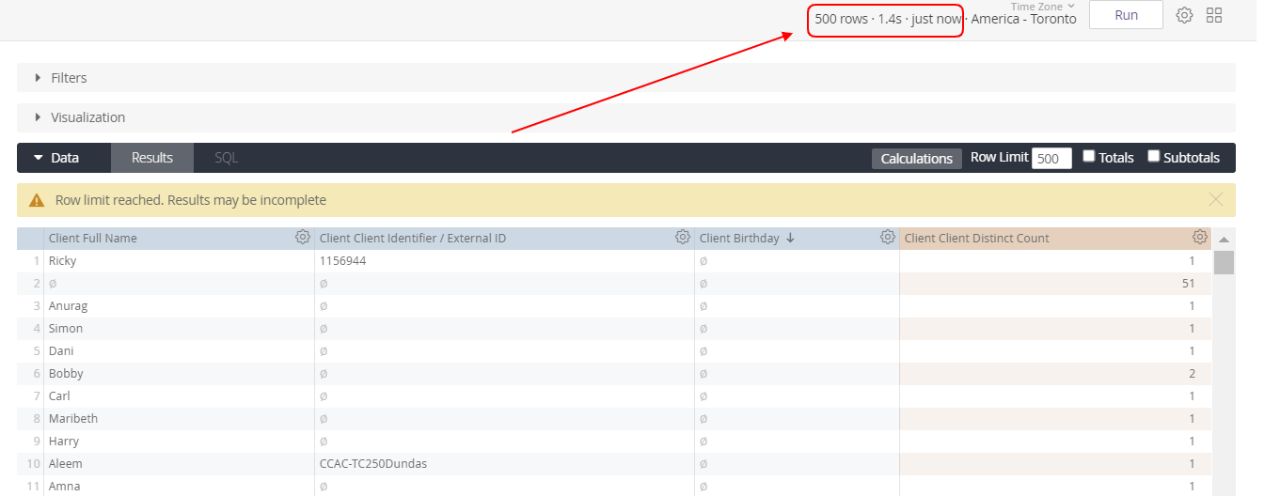This screenshot has height=496, width=1264.
Task: Click the Row Limit input field
Action: click(x=1051, y=158)
